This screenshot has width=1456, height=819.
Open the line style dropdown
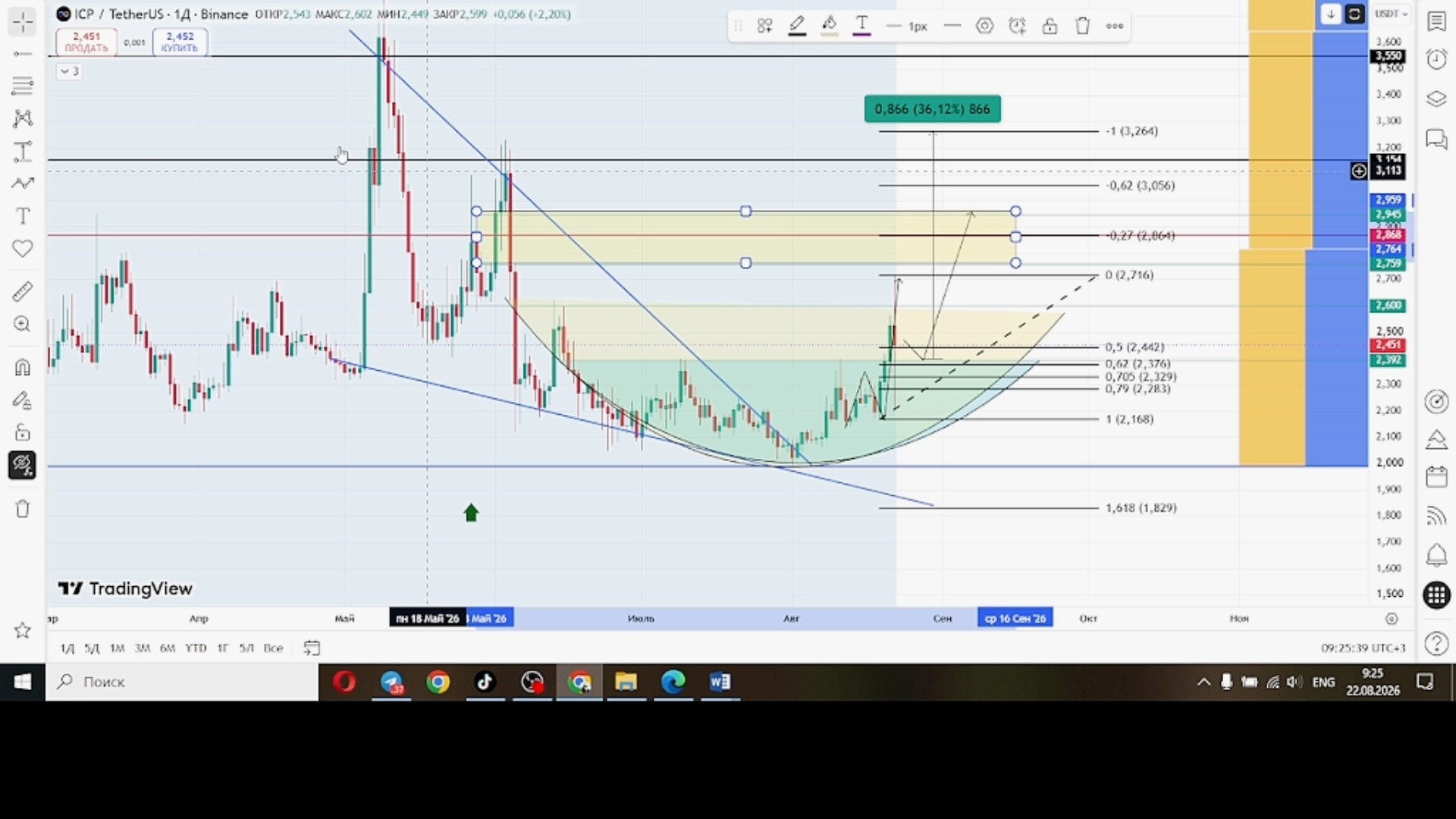click(x=952, y=26)
